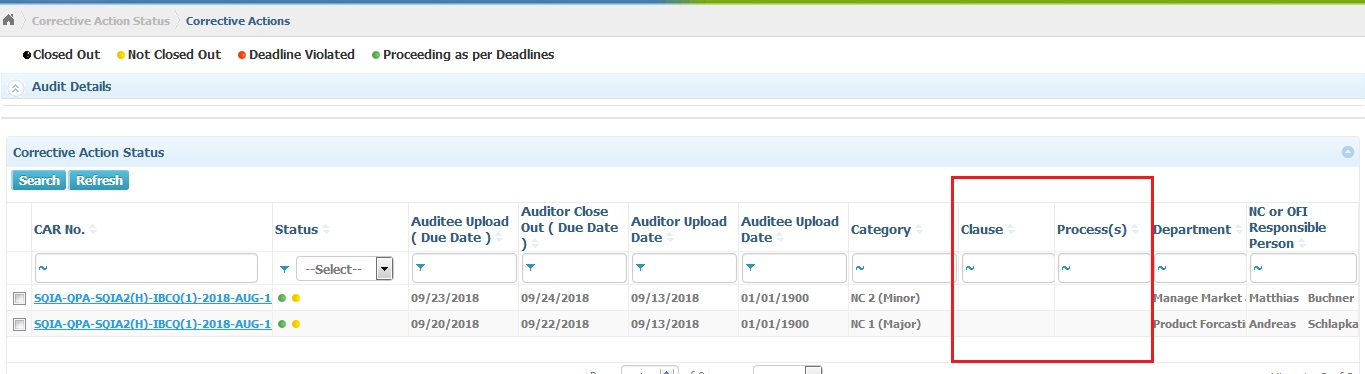Sort by Auditee Upload Date arrows
Viewport: 1365px width, 374px height.
(x=779, y=238)
